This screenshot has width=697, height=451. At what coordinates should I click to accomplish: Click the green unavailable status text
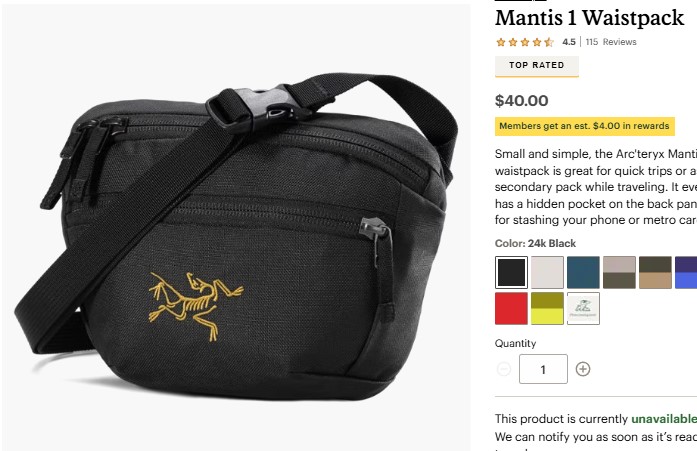click(664, 419)
